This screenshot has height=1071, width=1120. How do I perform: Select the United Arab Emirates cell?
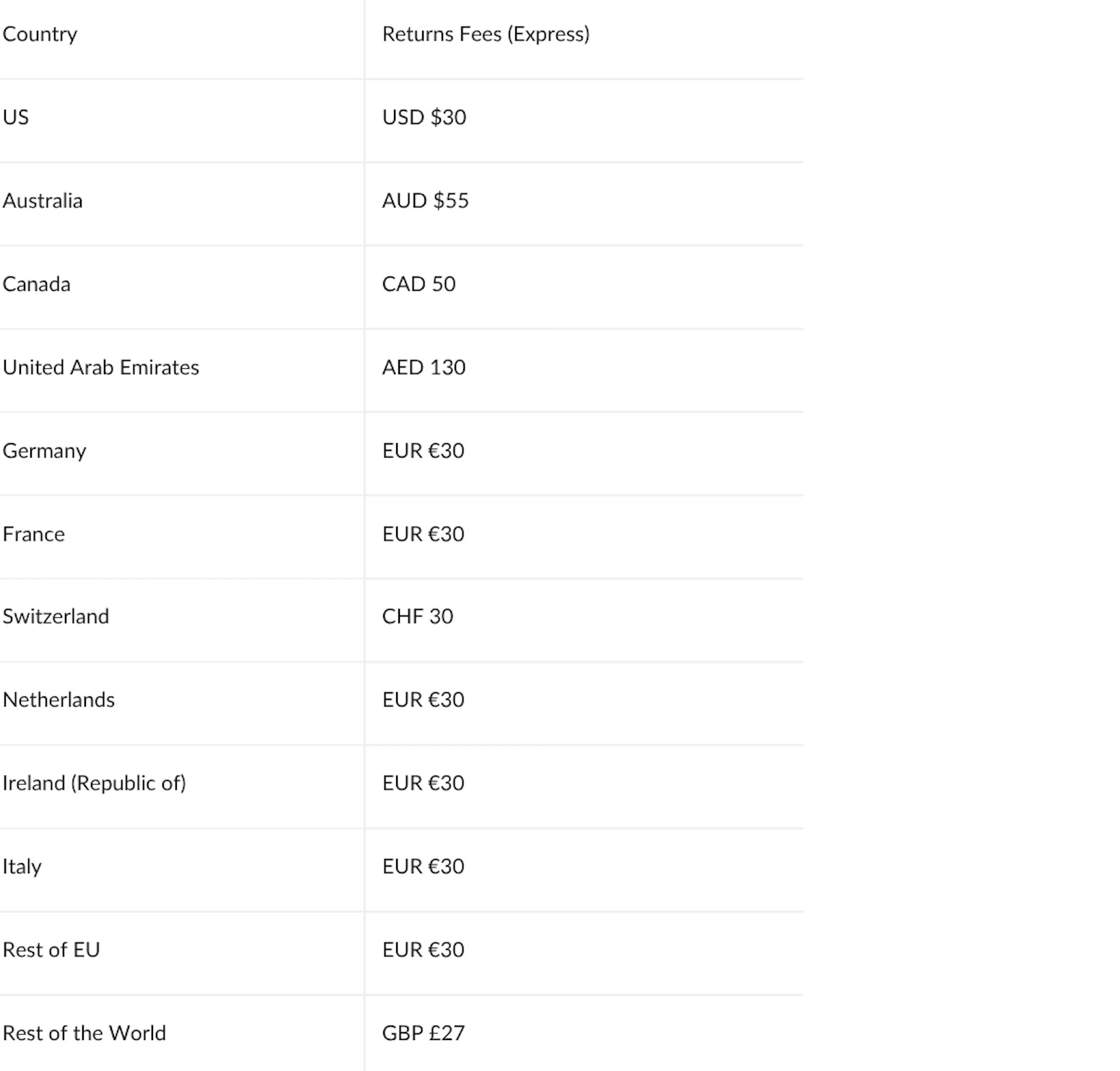[x=101, y=367]
